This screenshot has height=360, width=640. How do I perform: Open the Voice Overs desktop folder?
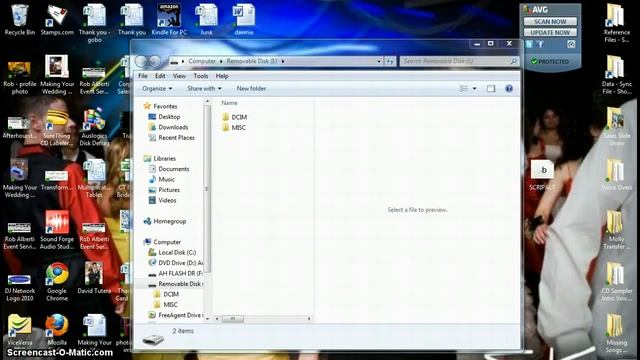(616, 175)
